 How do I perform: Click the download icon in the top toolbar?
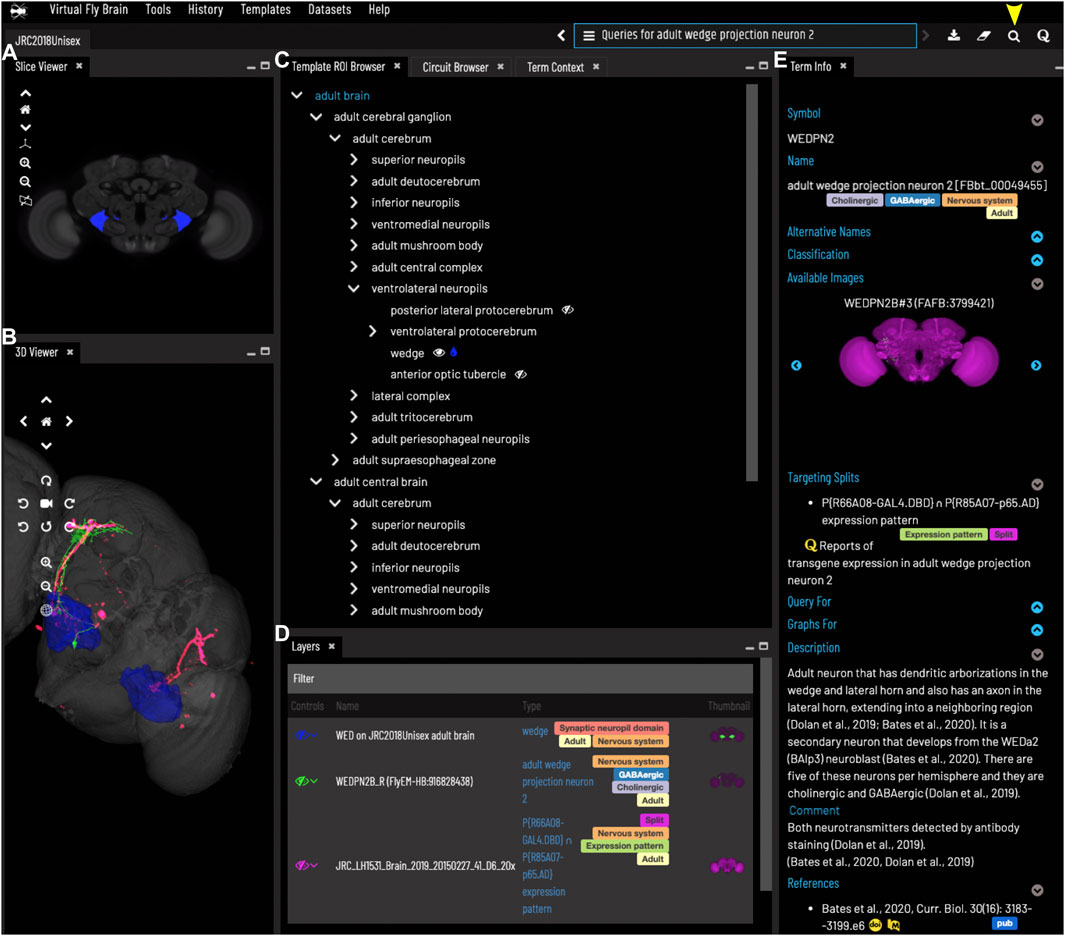click(x=954, y=35)
